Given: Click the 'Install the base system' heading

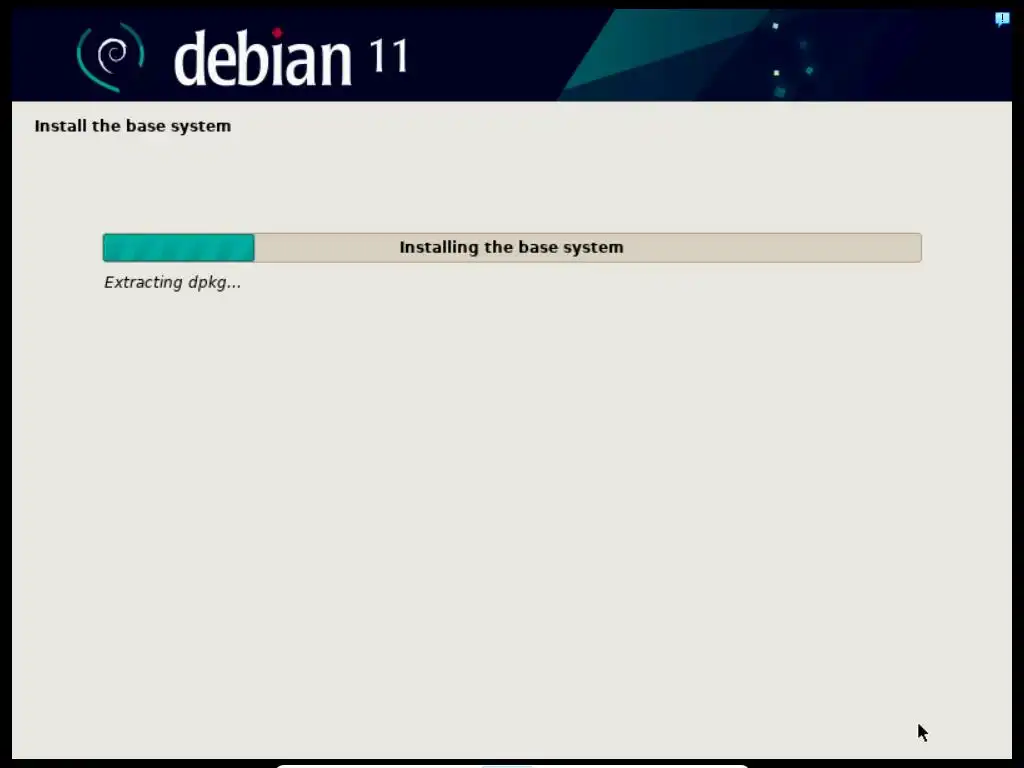Looking at the screenshot, I should (x=133, y=126).
